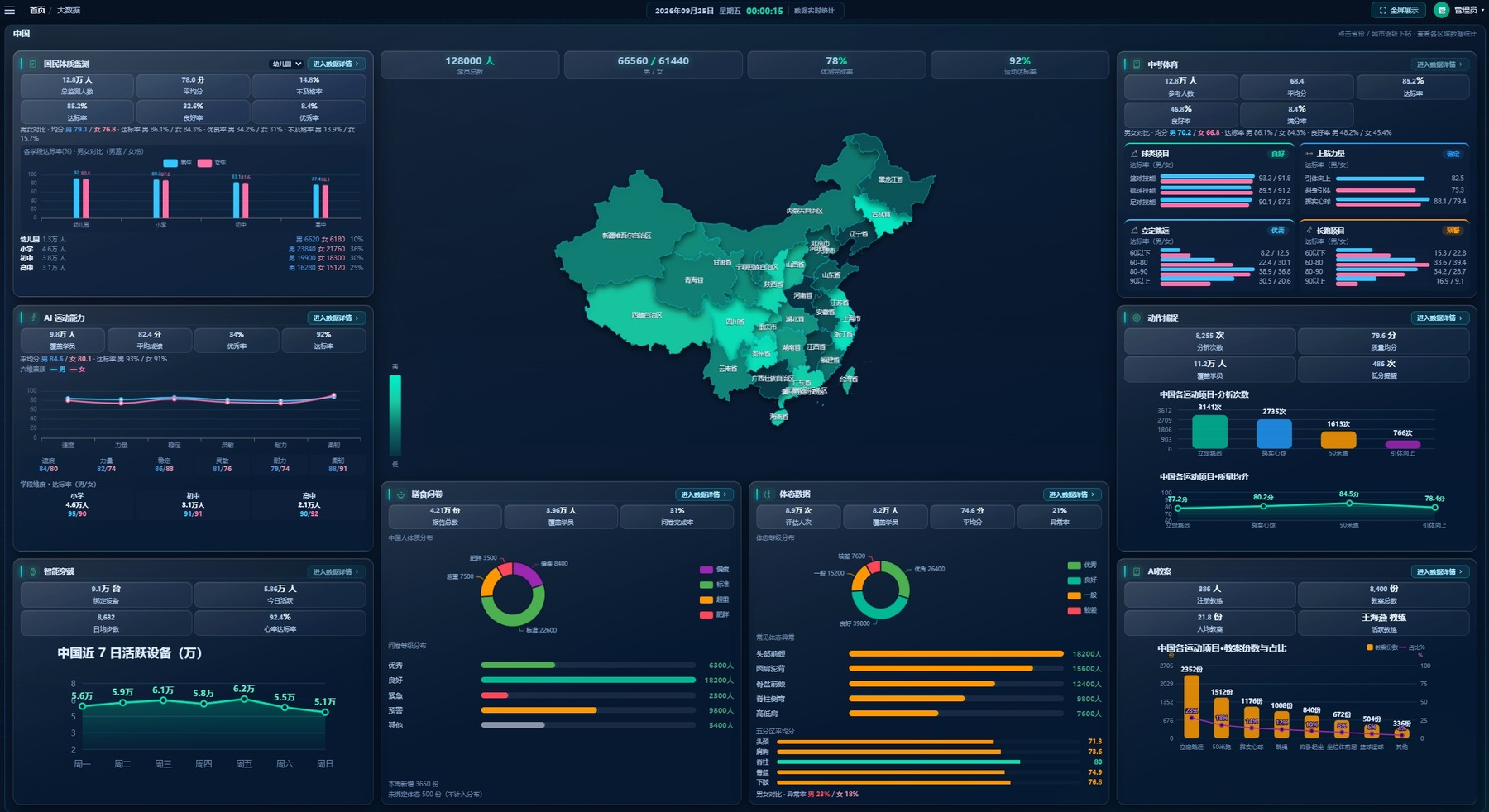Open the 幼儿园 school-stage dropdown
1489x812 pixels.
pos(286,64)
